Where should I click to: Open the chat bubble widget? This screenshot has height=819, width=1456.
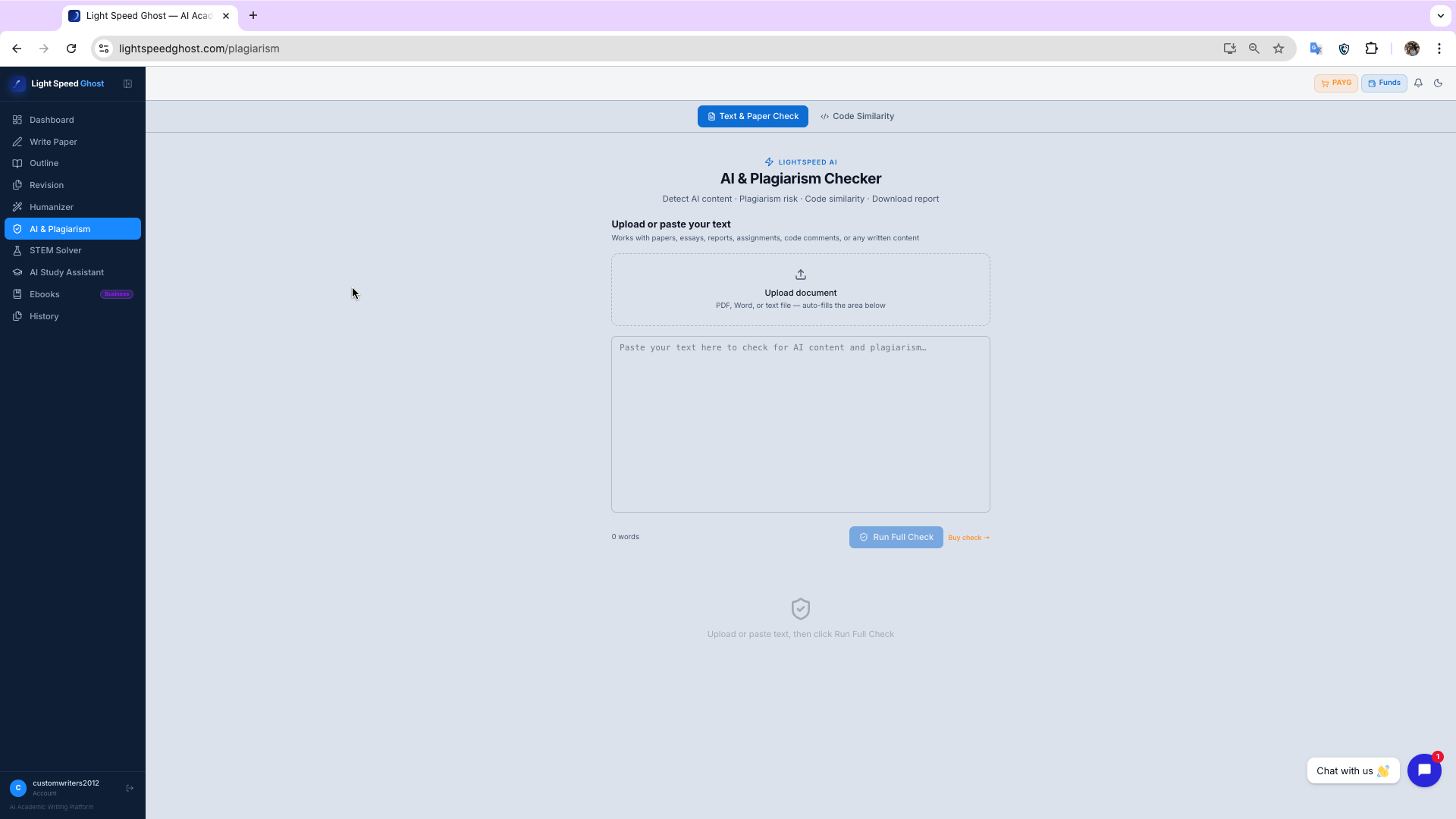pyautogui.click(x=1424, y=770)
